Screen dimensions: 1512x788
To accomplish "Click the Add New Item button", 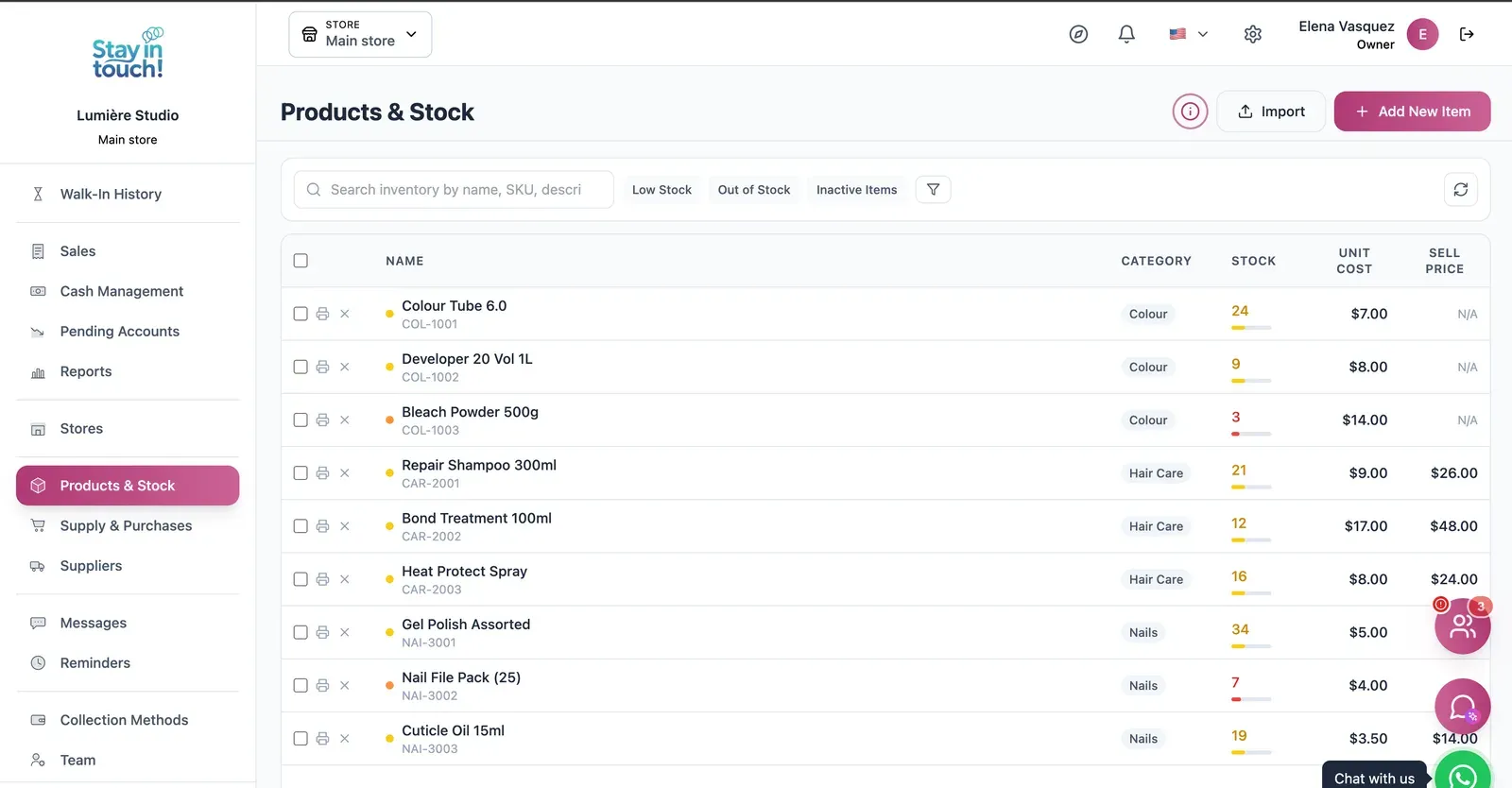I will 1412,111.
